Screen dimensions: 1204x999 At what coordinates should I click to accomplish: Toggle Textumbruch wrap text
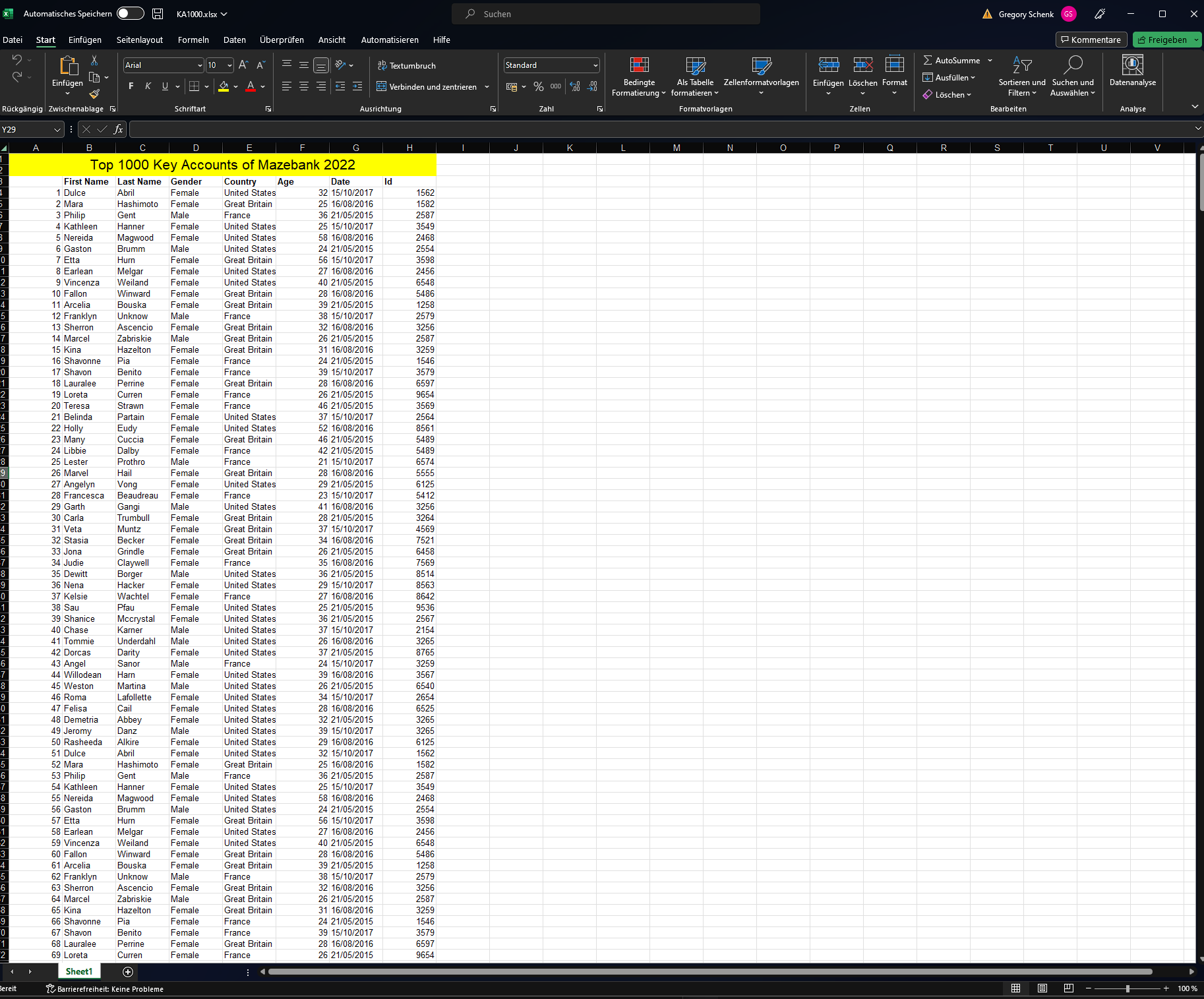[406, 65]
